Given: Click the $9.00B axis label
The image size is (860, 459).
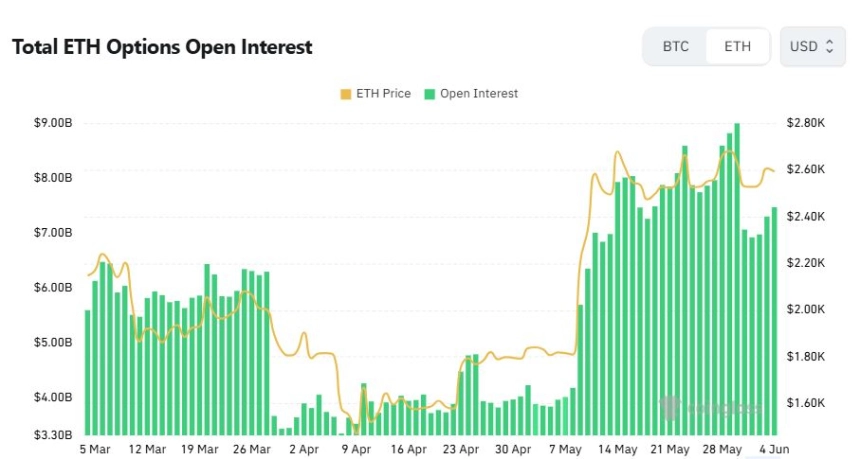Looking at the screenshot, I should [x=53, y=123].
